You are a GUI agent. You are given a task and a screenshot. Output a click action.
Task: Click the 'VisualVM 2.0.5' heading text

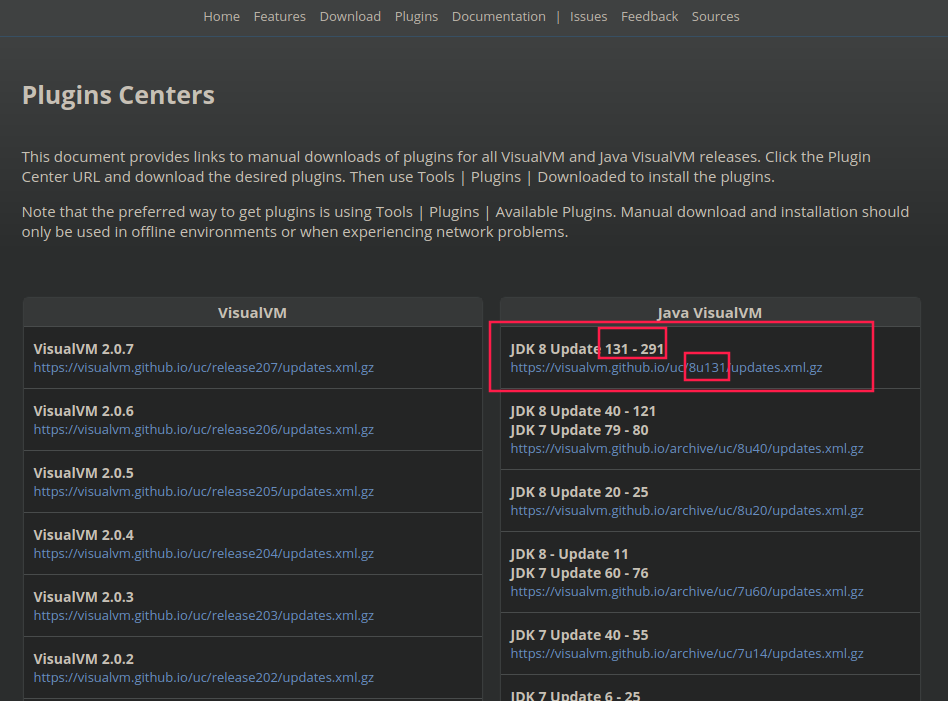coord(83,473)
